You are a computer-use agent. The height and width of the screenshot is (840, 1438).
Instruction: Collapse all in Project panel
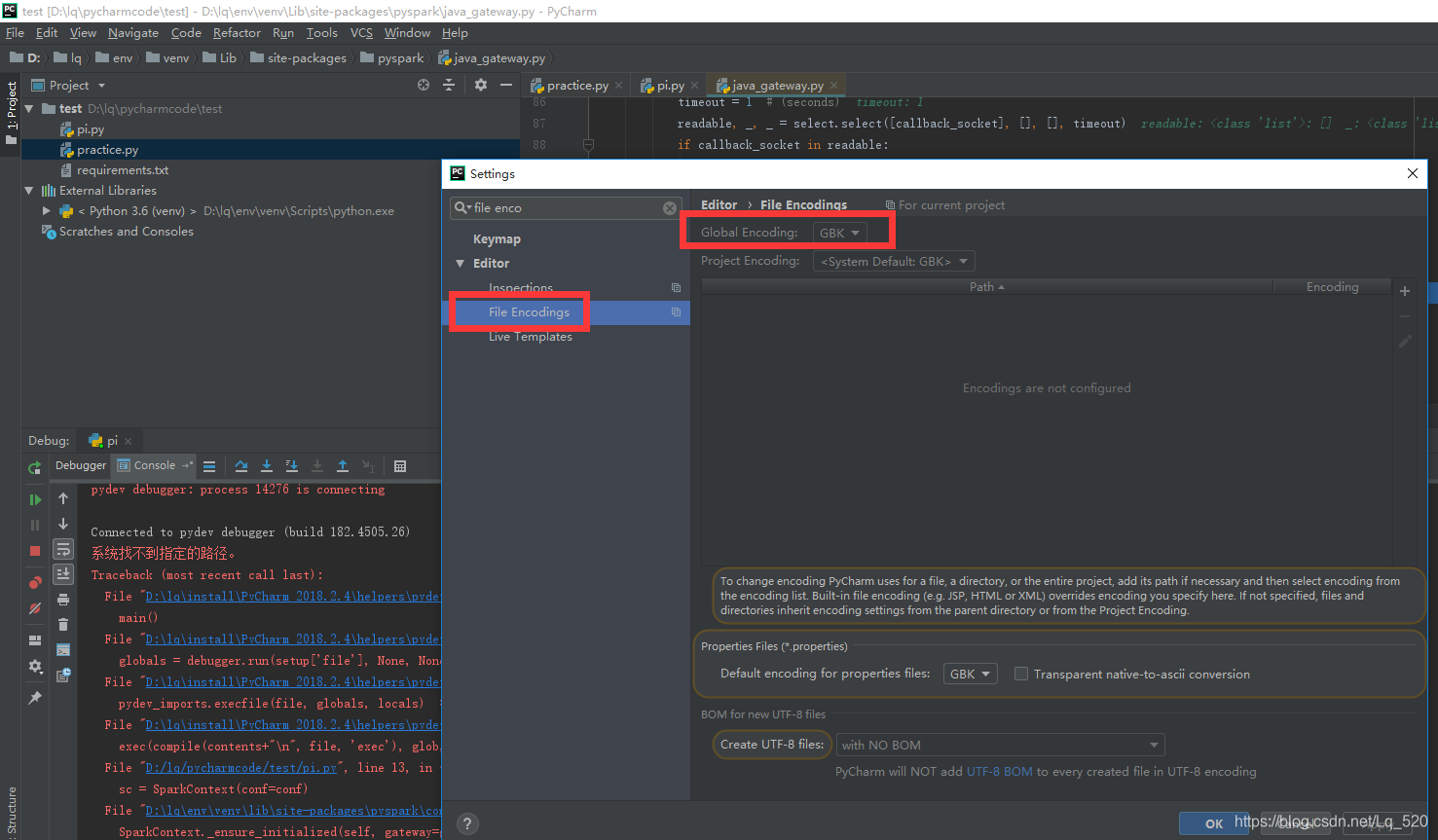click(449, 86)
